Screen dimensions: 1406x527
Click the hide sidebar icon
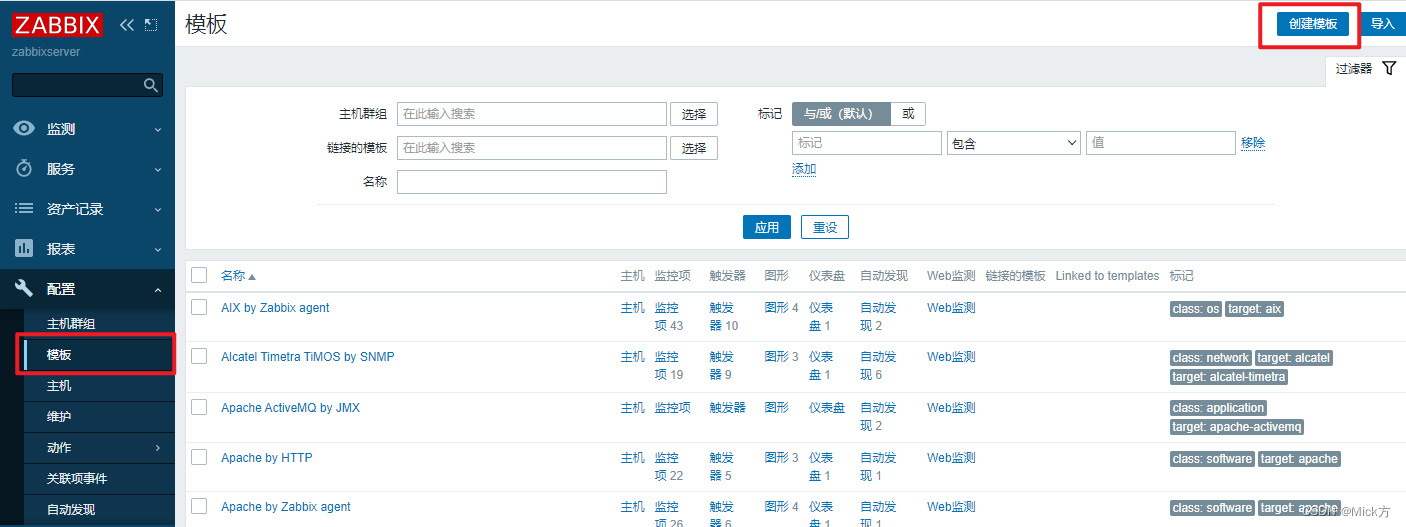(151, 24)
